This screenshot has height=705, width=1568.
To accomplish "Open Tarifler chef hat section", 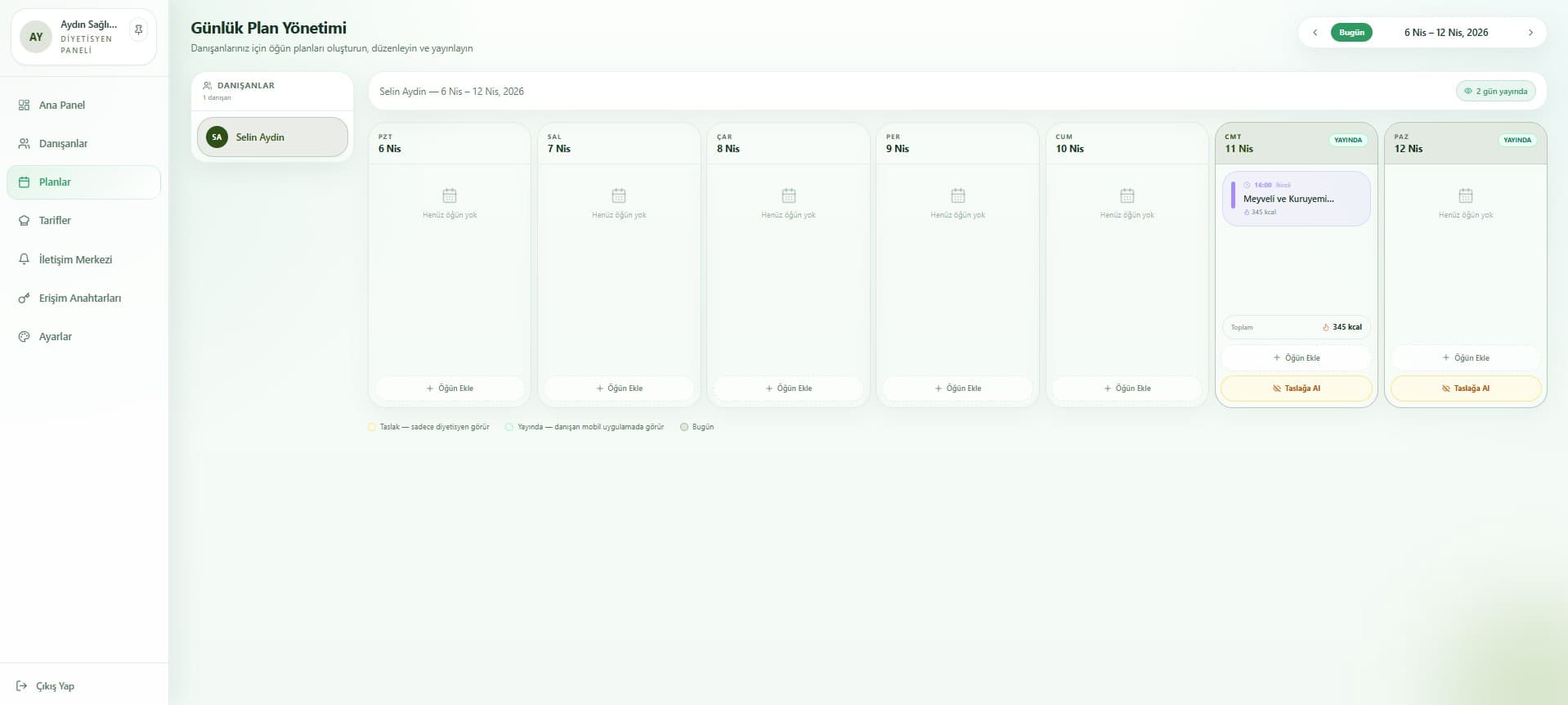I will pyautogui.click(x=55, y=220).
